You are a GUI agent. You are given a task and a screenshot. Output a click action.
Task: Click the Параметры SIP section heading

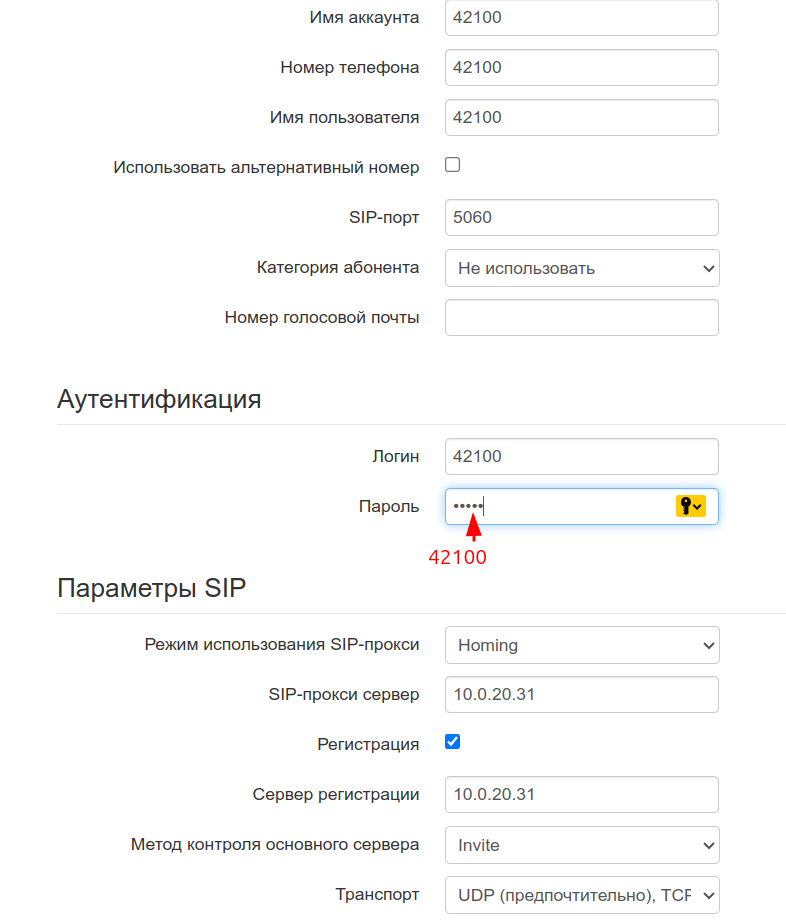151,589
